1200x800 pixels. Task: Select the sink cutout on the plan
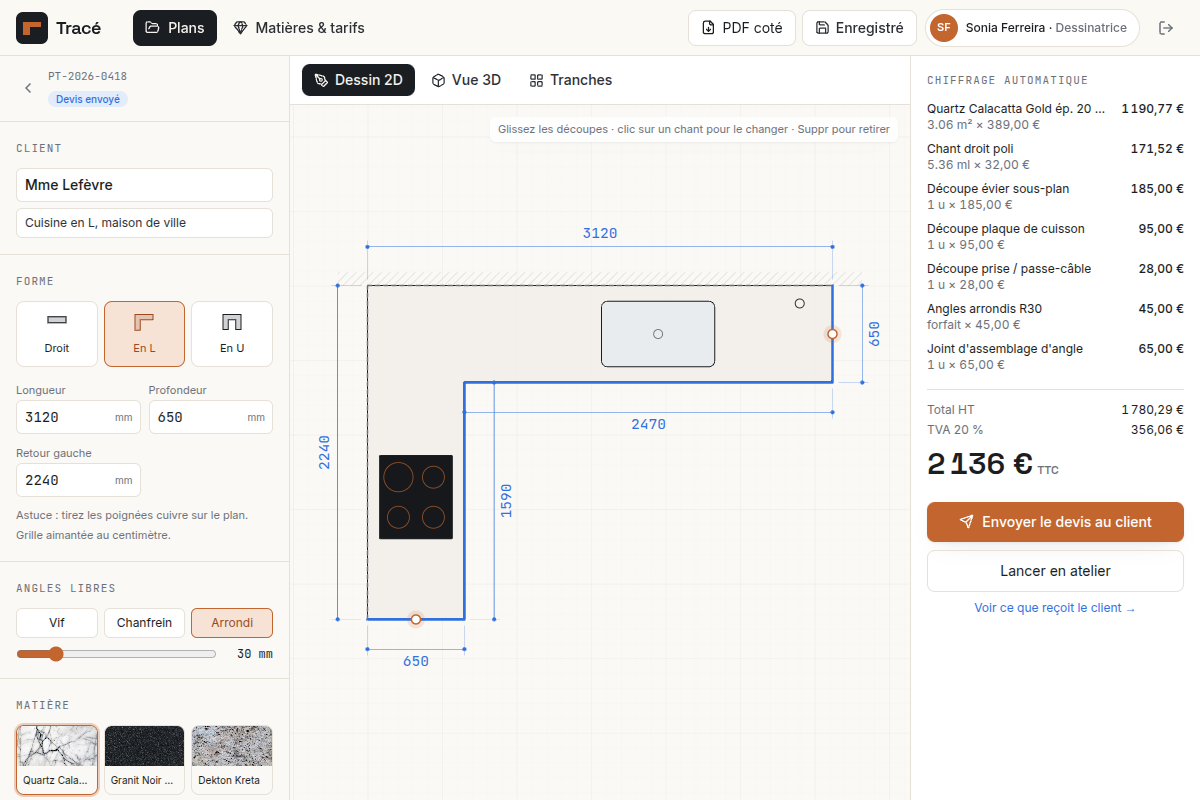tap(658, 333)
